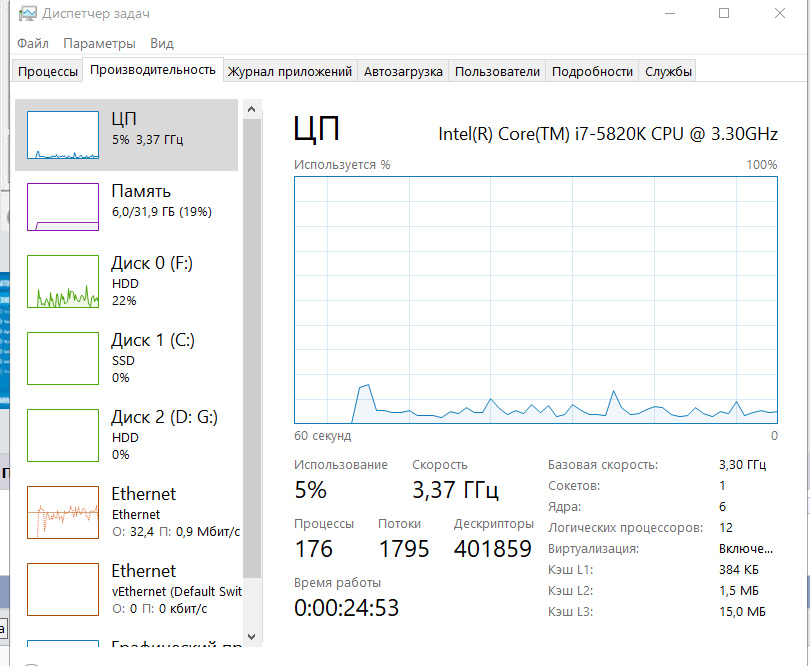Screen dimensions: 810x666
Task: Open the Подробности tab
Action: (x=592, y=71)
